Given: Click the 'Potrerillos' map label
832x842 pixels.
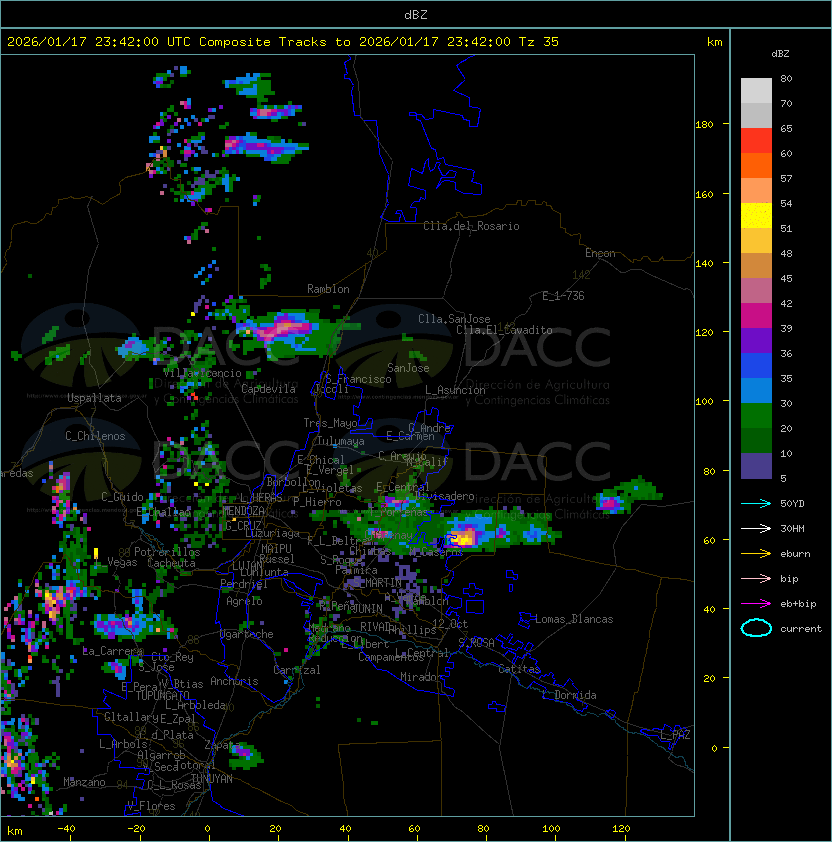Looking at the screenshot, I should (167, 552).
